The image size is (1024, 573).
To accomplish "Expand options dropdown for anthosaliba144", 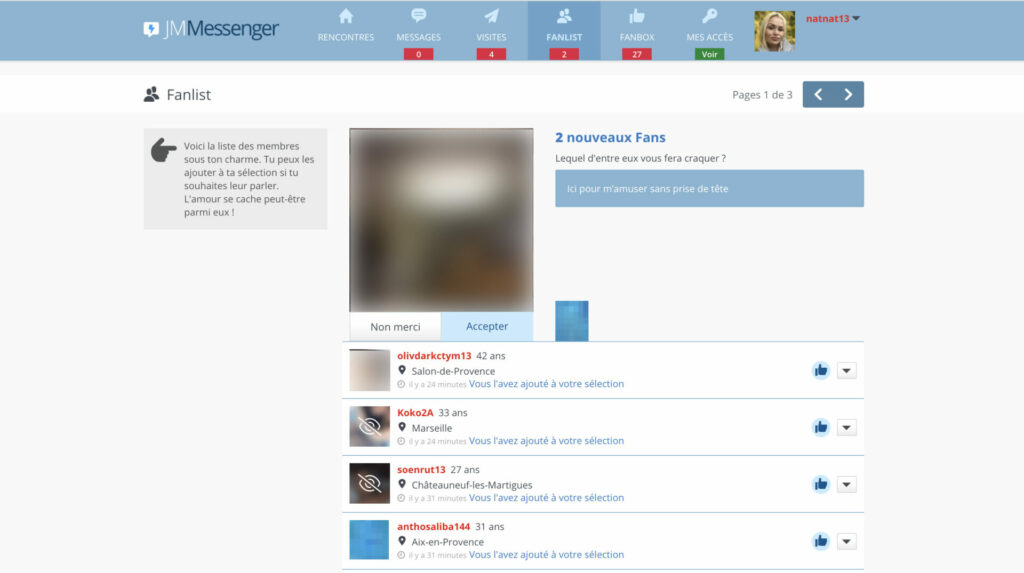I will [846, 541].
